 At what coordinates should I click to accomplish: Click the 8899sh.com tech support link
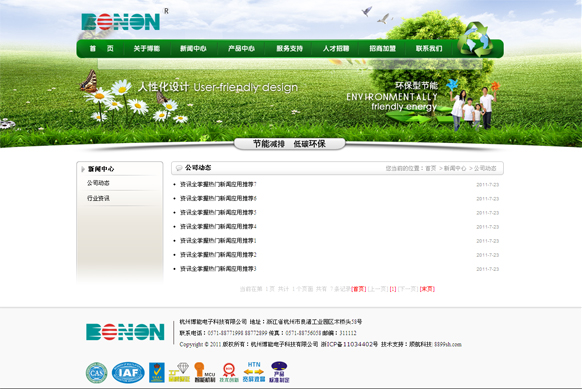click(448, 344)
